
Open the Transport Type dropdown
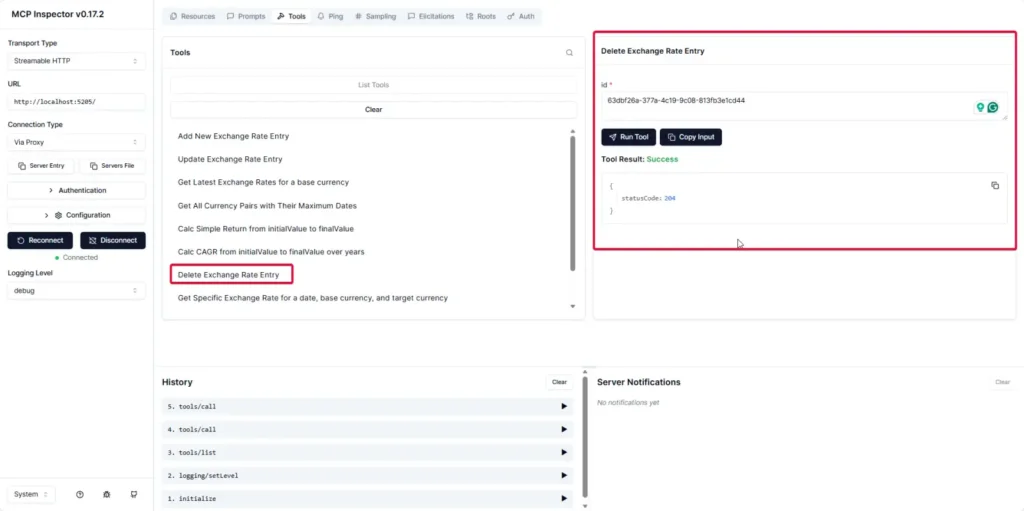[x=76, y=61]
